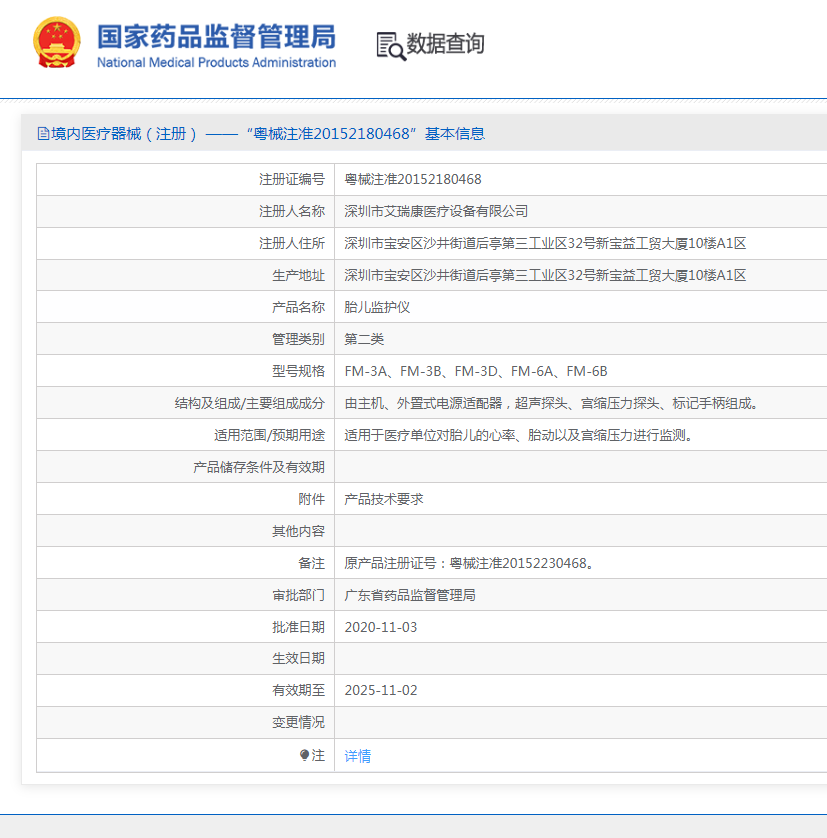The image size is (827, 838).
Task: Click the 型号规格 label
Action: pos(298,371)
